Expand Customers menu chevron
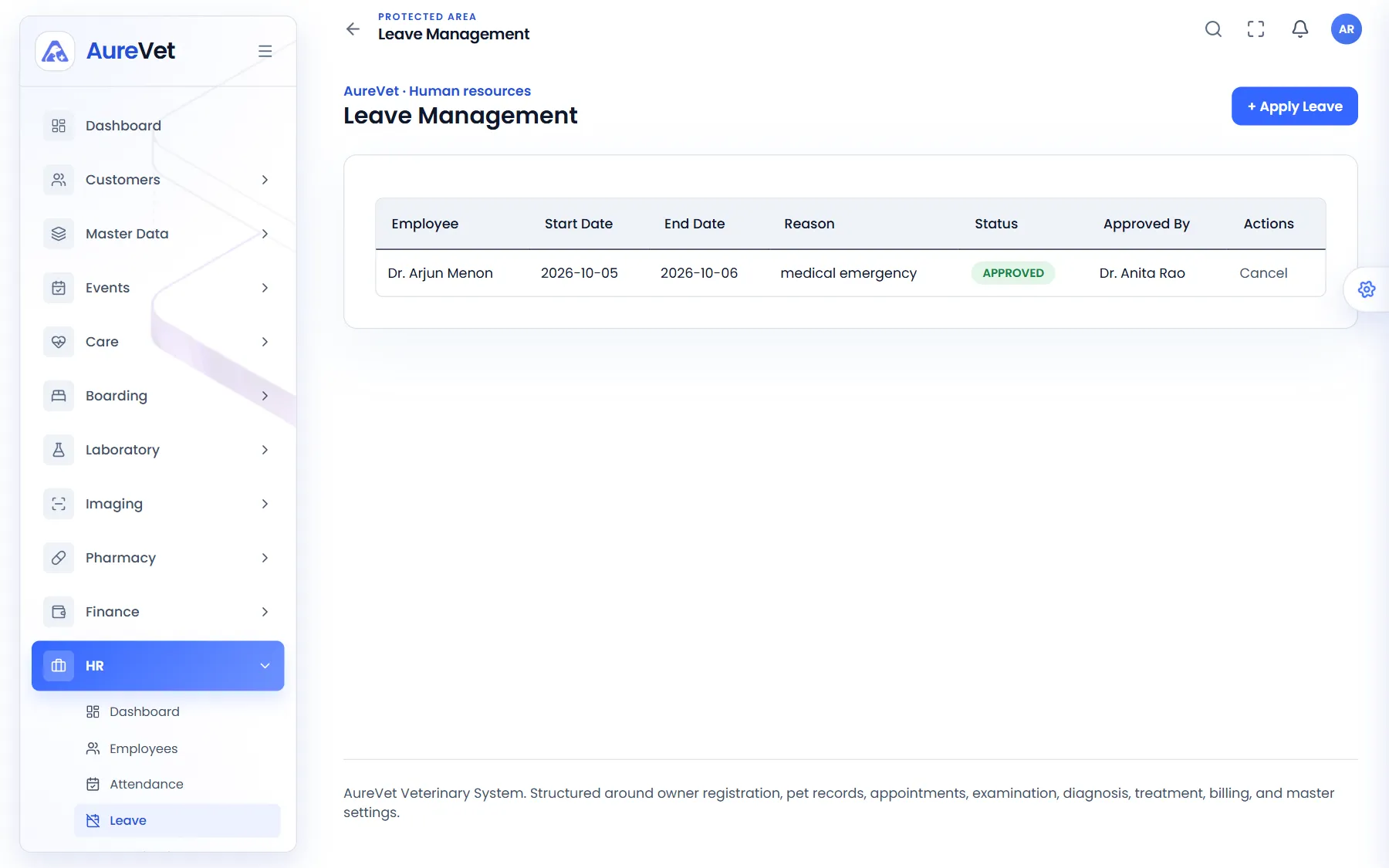The image size is (1389, 868). coord(265,180)
